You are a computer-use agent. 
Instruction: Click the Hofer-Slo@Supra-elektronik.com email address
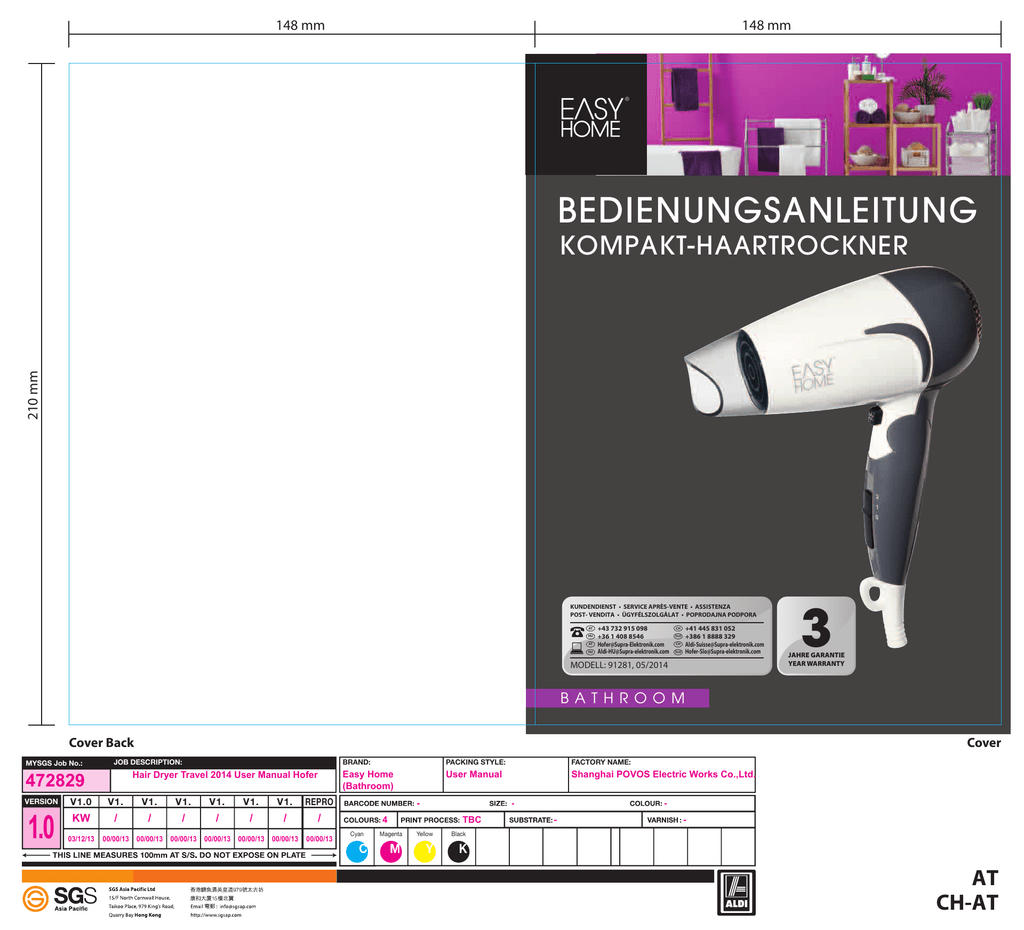point(723,651)
